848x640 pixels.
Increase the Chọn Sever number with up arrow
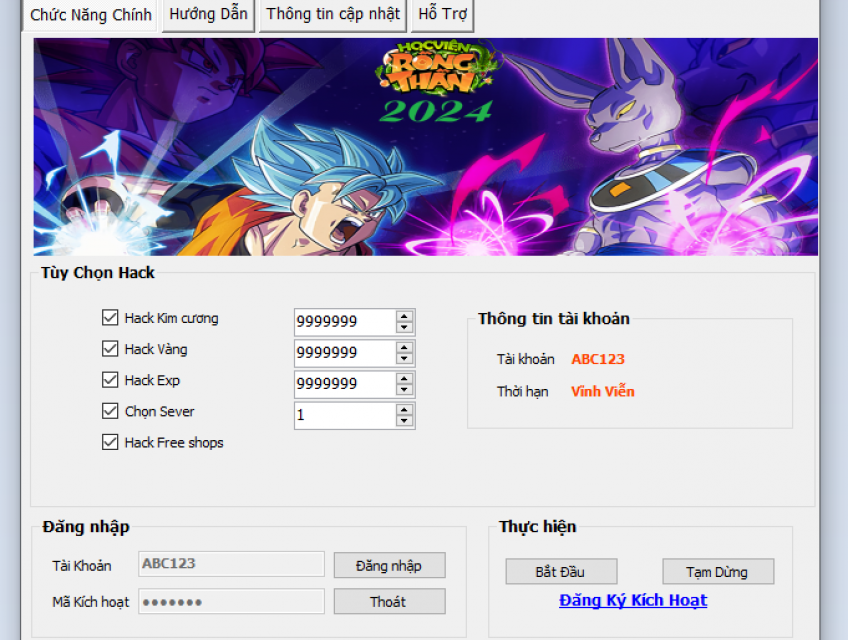click(x=404, y=409)
